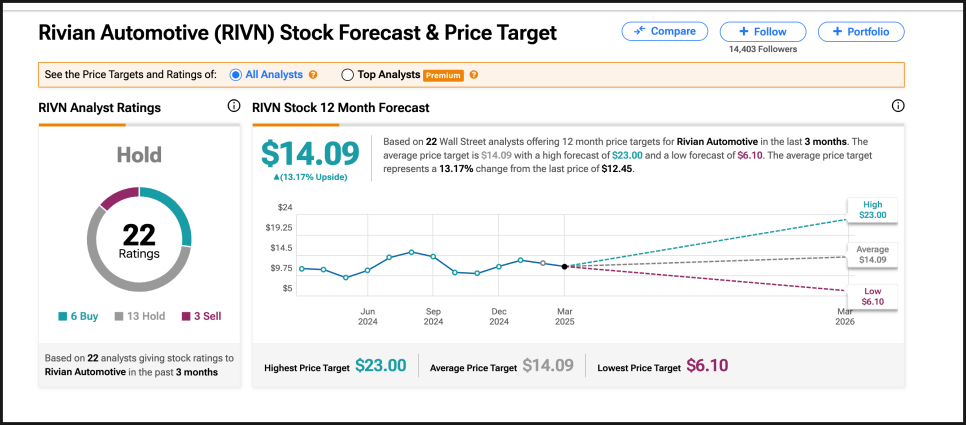Click the $9.75 y-axis label

(280, 268)
